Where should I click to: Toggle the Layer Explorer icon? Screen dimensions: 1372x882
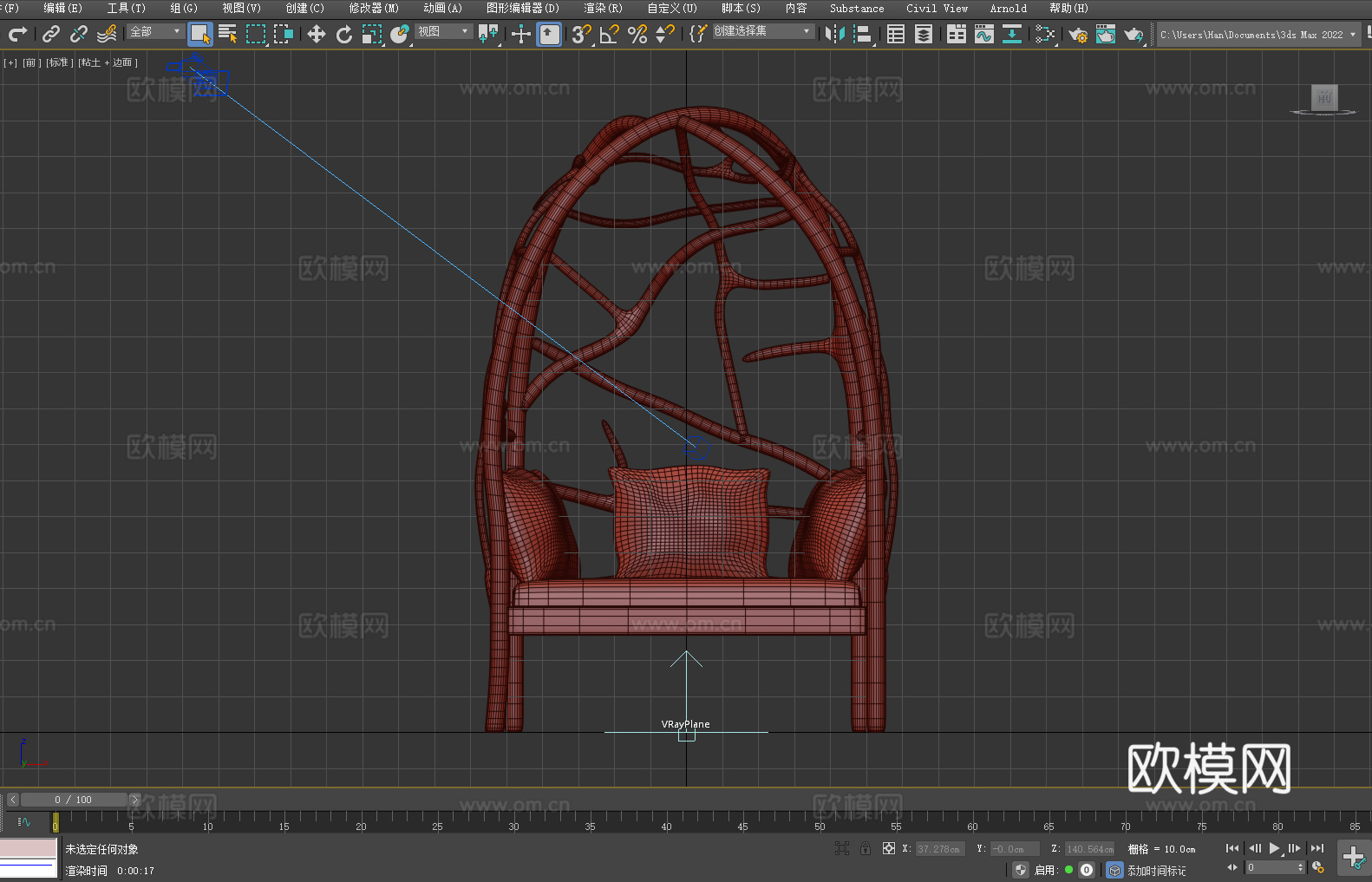pos(924,34)
